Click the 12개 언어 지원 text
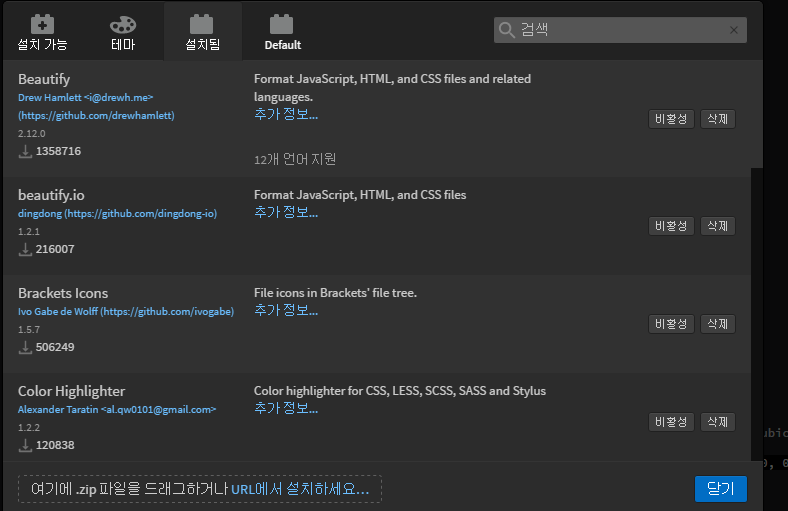The height and width of the screenshot is (511, 788). pyautogui.click(x=295, y=159)
